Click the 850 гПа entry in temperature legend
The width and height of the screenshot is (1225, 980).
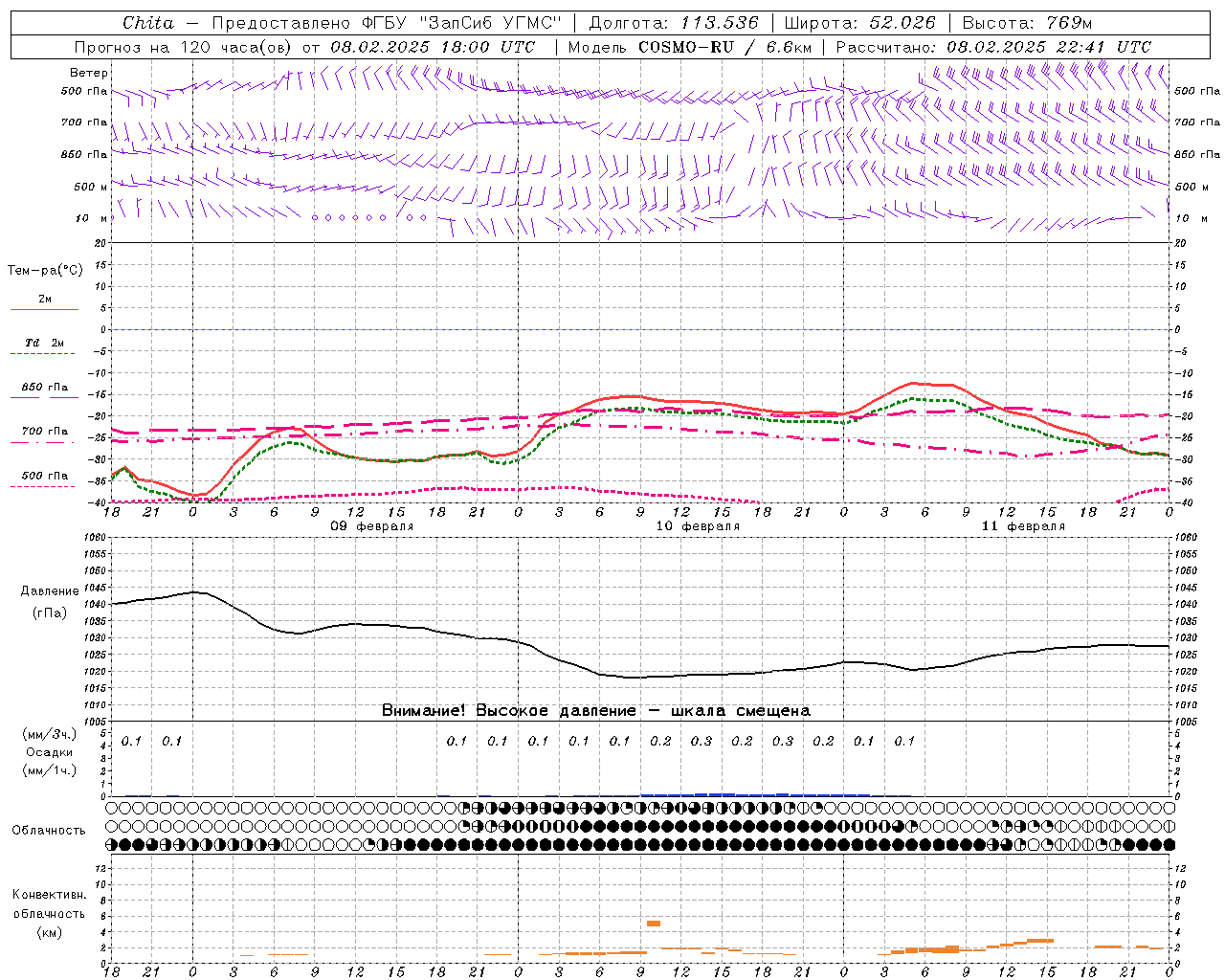point(45,387)
